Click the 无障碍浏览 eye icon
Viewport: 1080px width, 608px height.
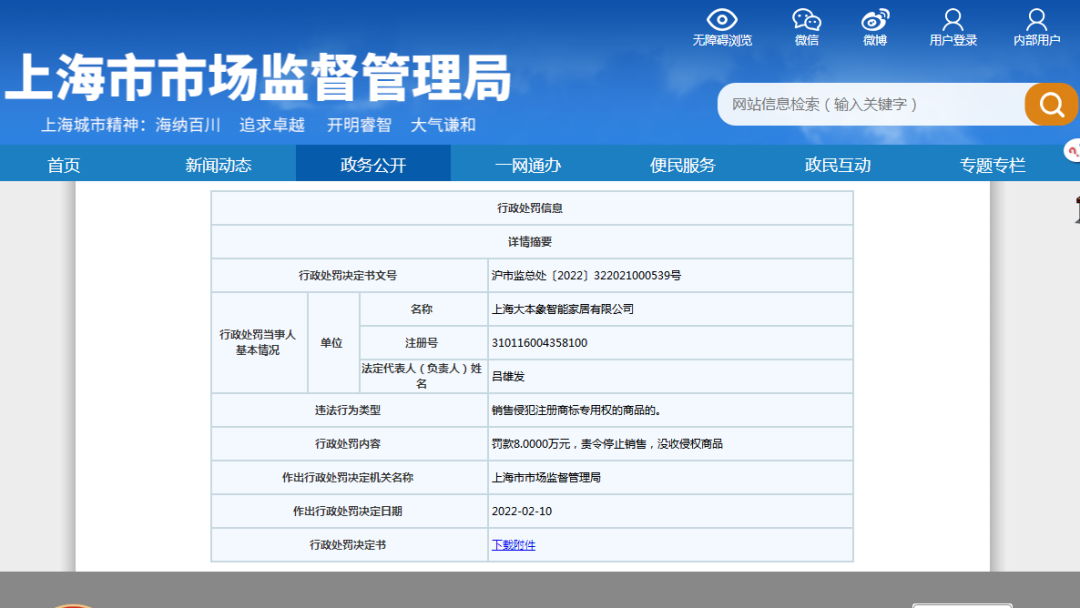point(722,19)
